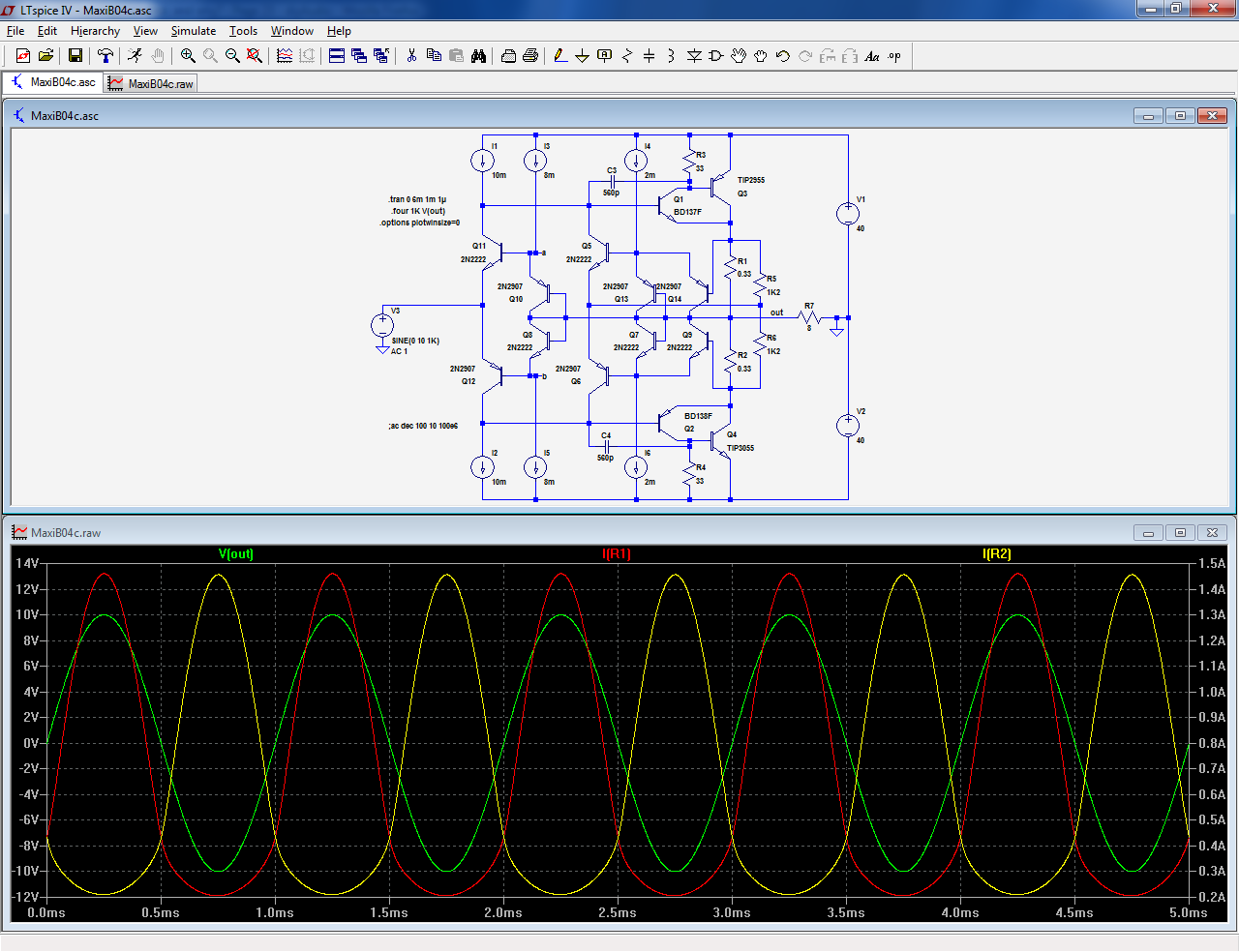
Task: Switch to the MaxiB04c.asc tab
Action: 53,83
